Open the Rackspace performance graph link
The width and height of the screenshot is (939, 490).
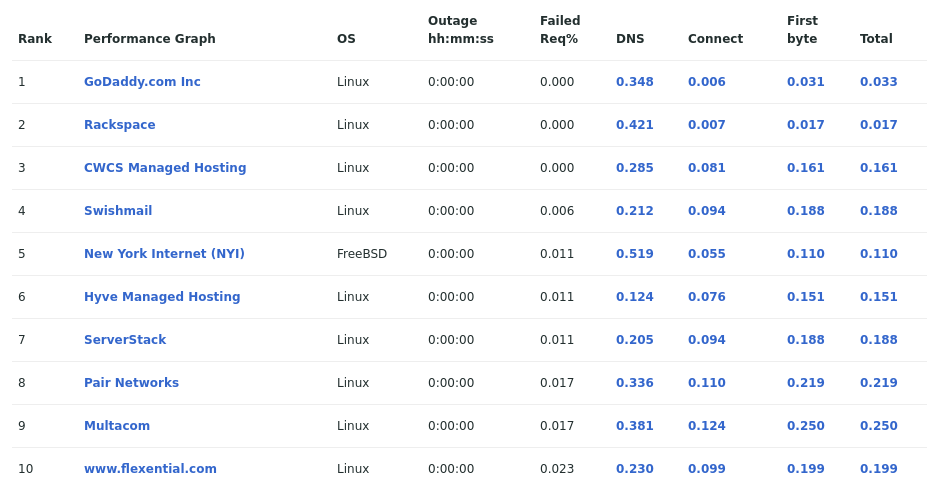tap(119, 125)
